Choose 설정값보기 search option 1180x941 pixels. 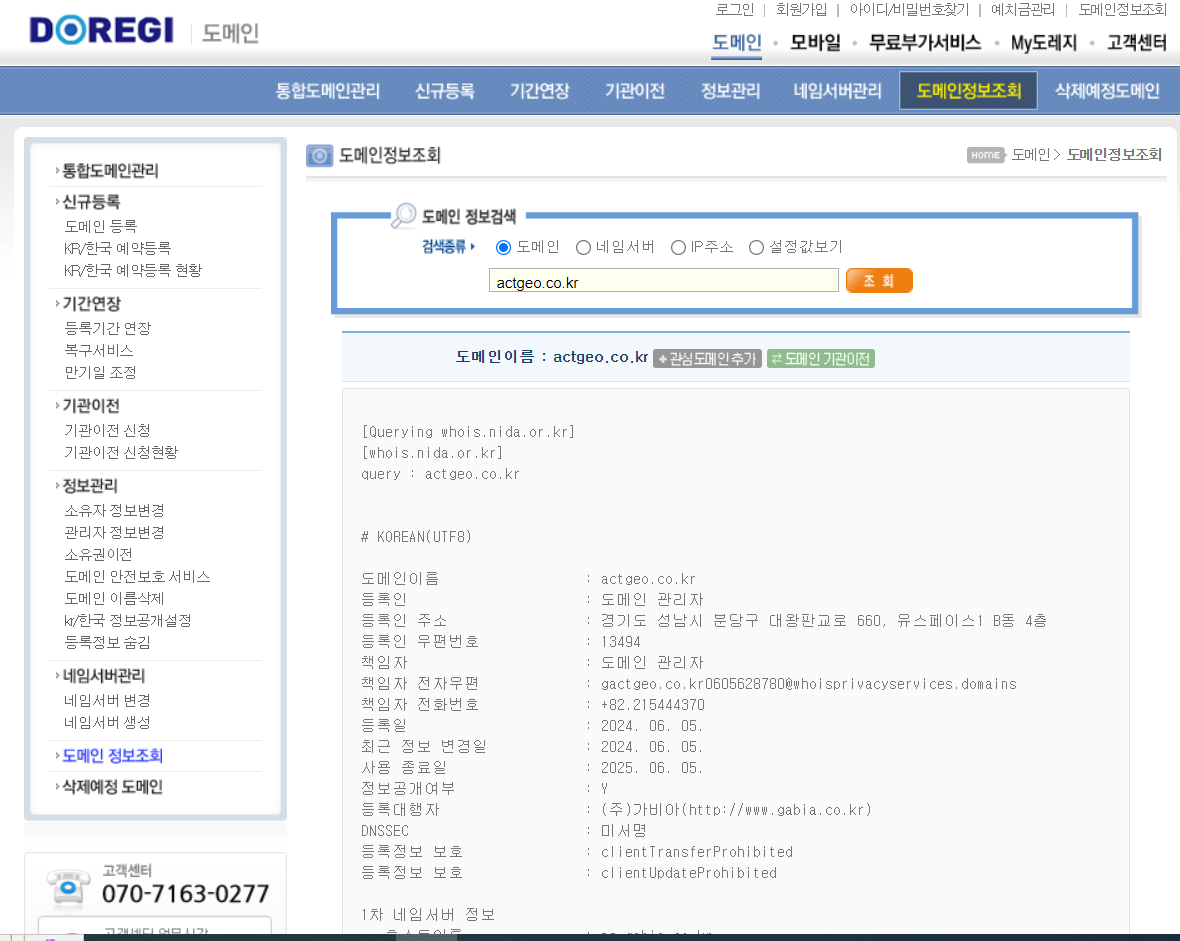pyautogui.click(x=756, y=247)
